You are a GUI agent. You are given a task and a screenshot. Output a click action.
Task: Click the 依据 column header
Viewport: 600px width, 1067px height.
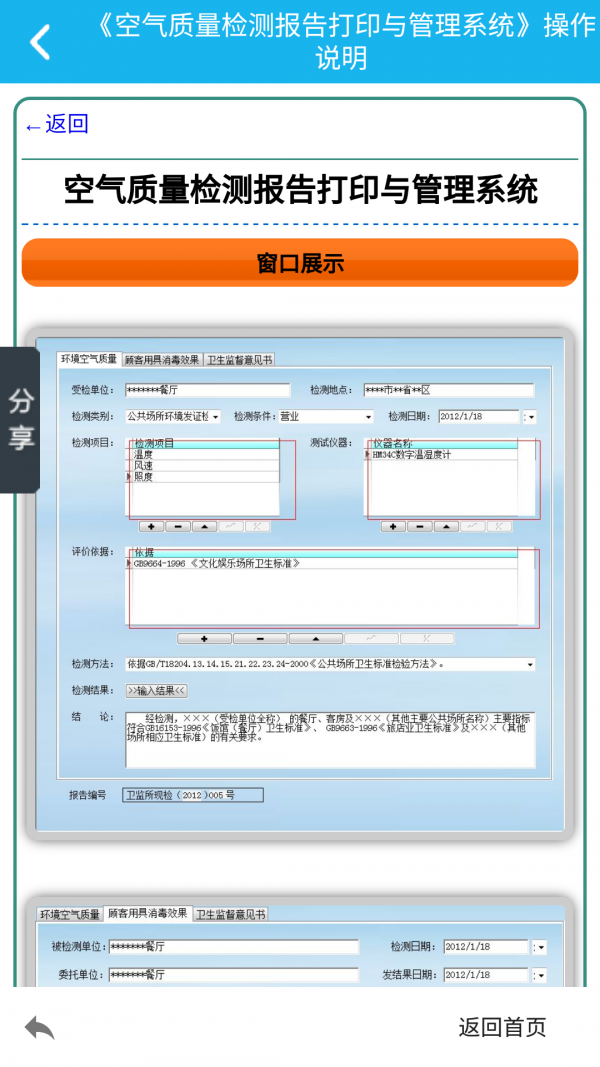click(x=322, y=553)
